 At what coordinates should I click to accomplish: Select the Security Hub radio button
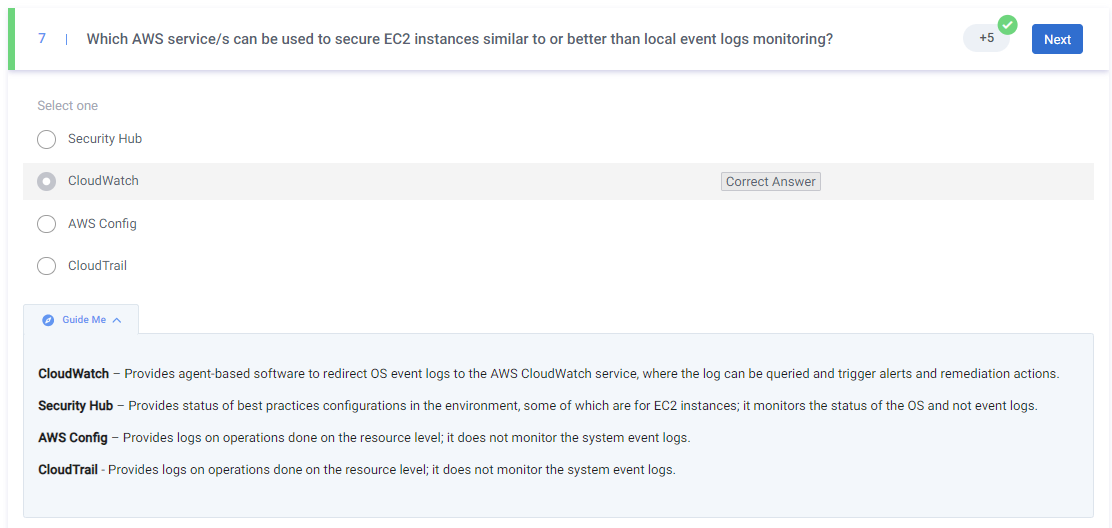coord(46,139)
